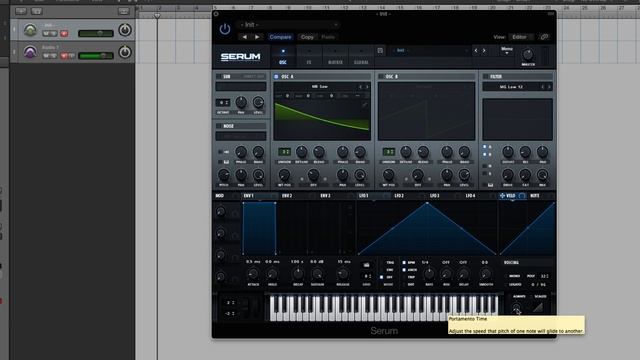Viewport: 640px width, 360px height.
Task: Click the LFO rate knob
Action: tap(429, 274)
